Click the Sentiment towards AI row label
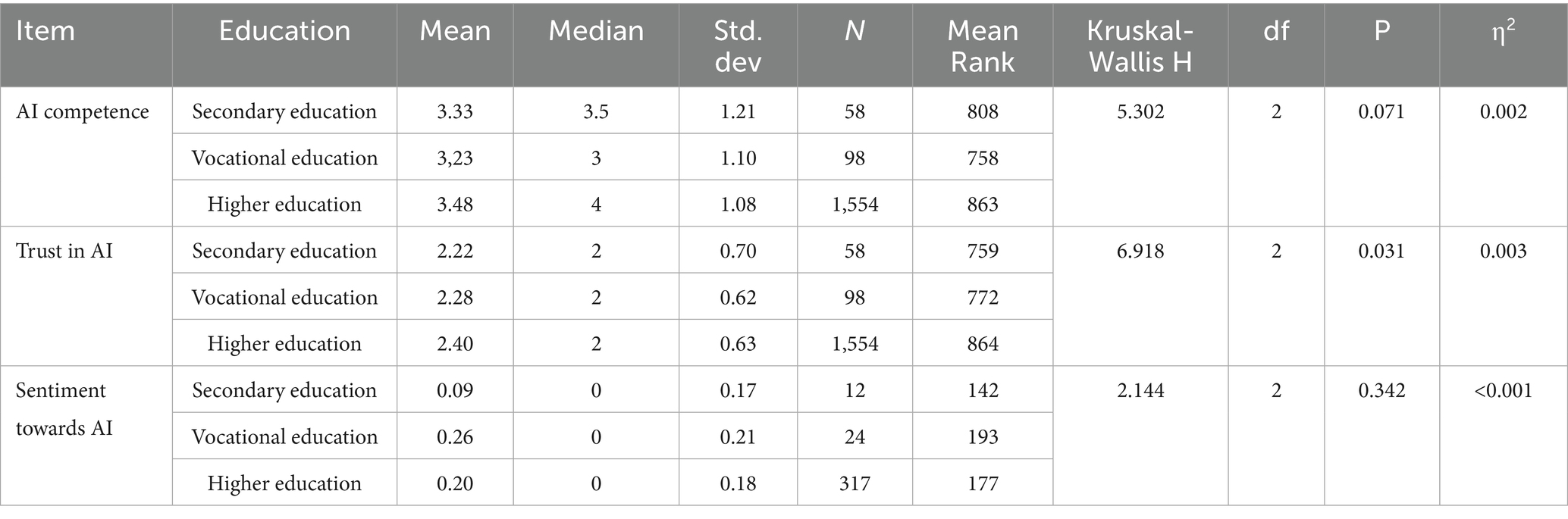The image size is (1568, 519). click(64, 409)
